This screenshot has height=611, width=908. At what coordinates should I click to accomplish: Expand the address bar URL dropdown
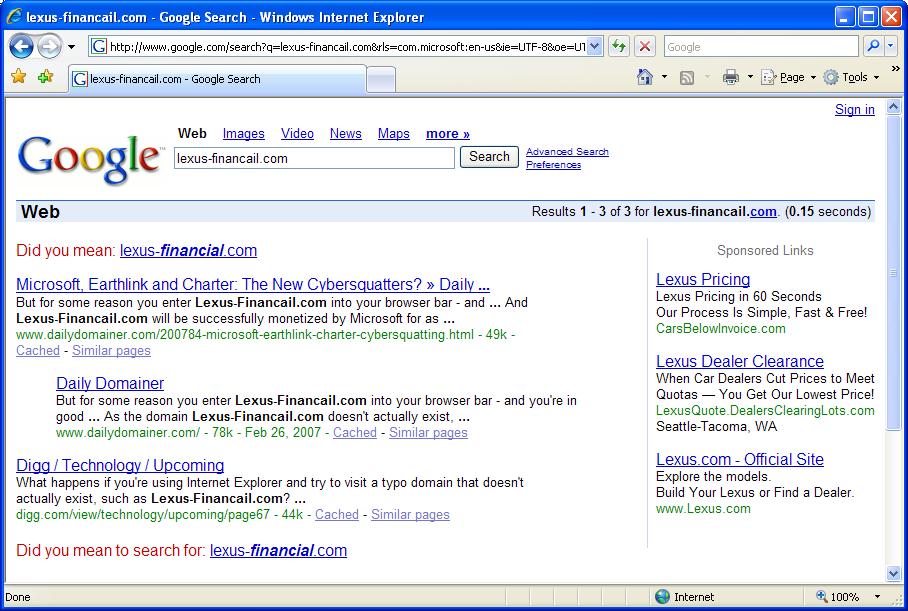click(x=595, y=46)
